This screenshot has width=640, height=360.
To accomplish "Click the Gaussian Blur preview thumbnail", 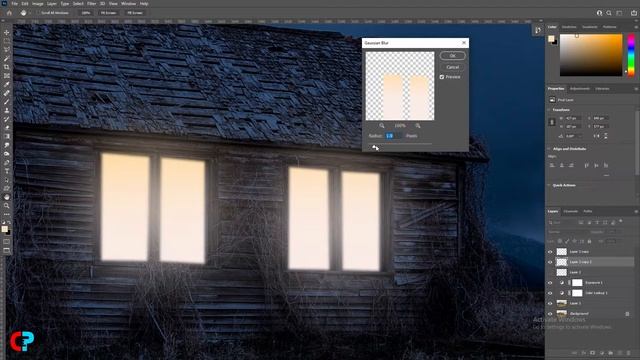I will [x=400, y=86].
